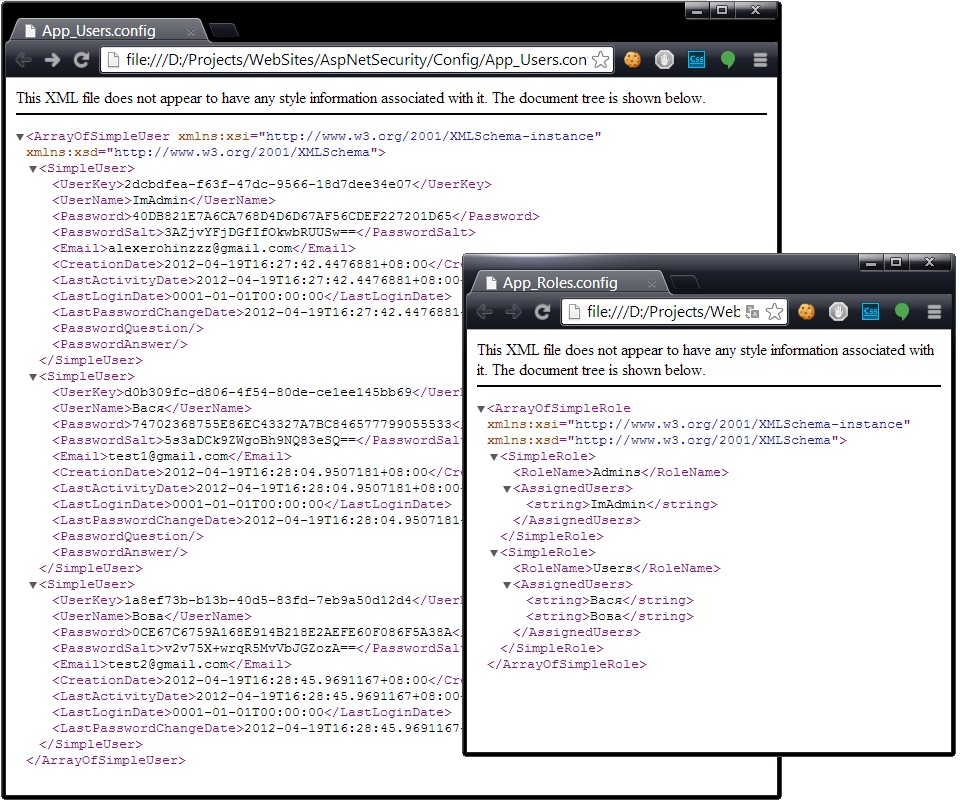The width and height of the screenshot is (960, 805).
Task: Click green bubble extension in App_Users.config window
Action: [727, 59]
